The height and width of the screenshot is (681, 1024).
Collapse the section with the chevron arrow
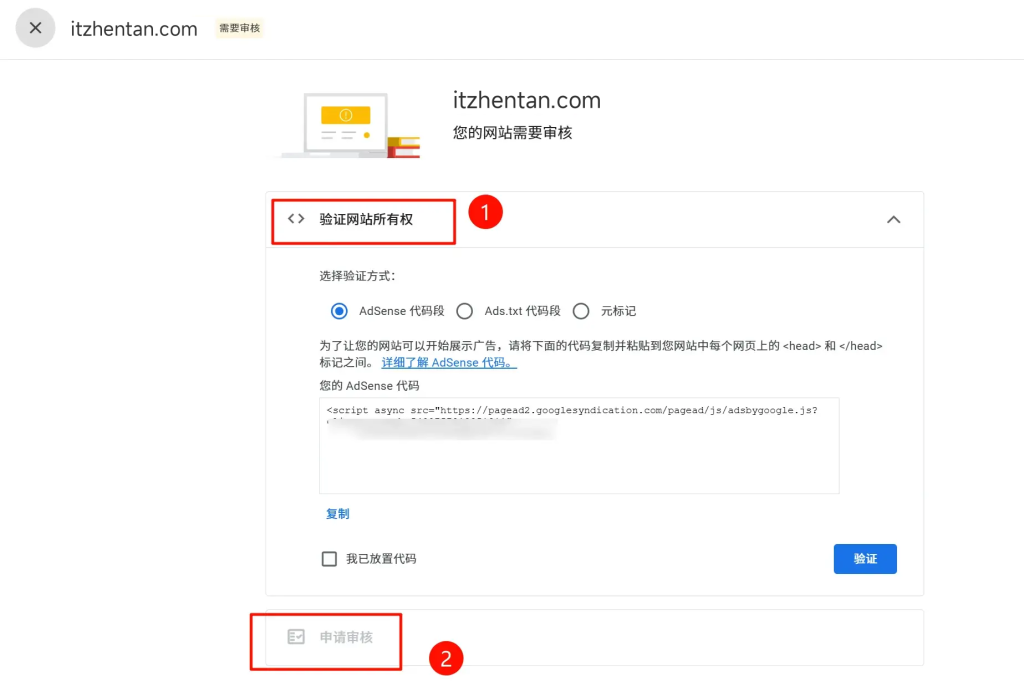[893, 220]
